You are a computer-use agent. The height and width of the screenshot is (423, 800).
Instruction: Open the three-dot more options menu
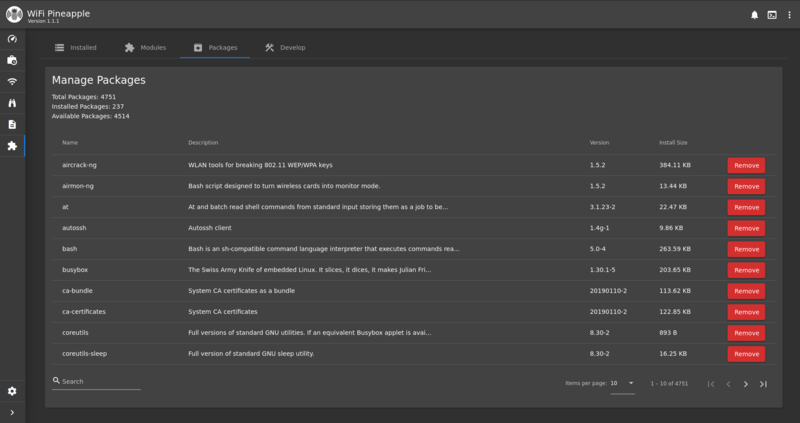click(x=789, y=15)
